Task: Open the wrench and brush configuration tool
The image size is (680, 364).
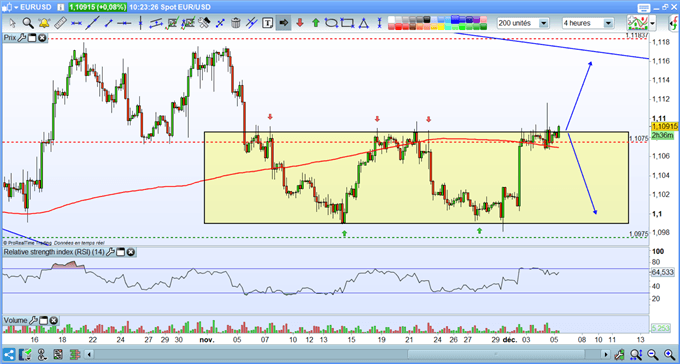Action: tap(204, 23)
